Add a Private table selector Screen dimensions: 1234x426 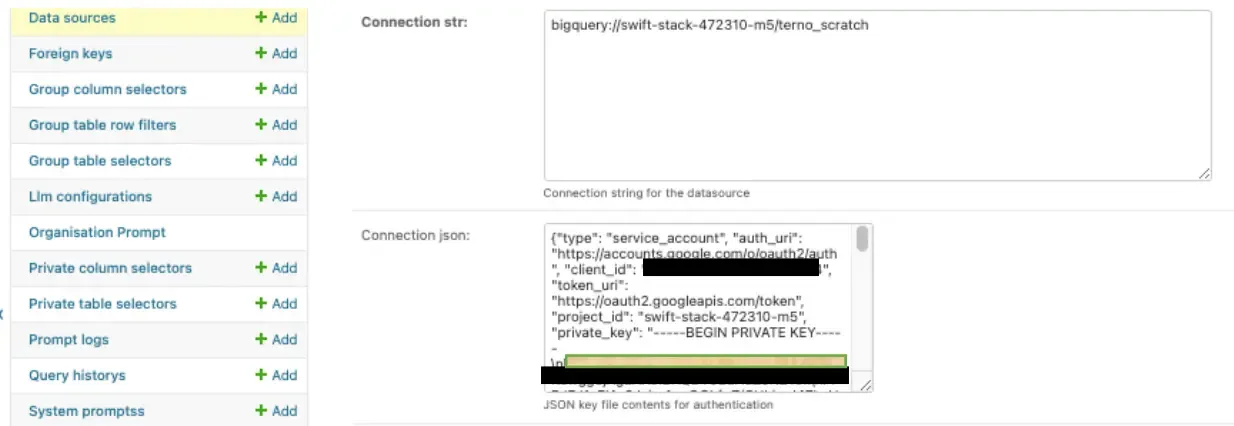(x=276, y=304)
